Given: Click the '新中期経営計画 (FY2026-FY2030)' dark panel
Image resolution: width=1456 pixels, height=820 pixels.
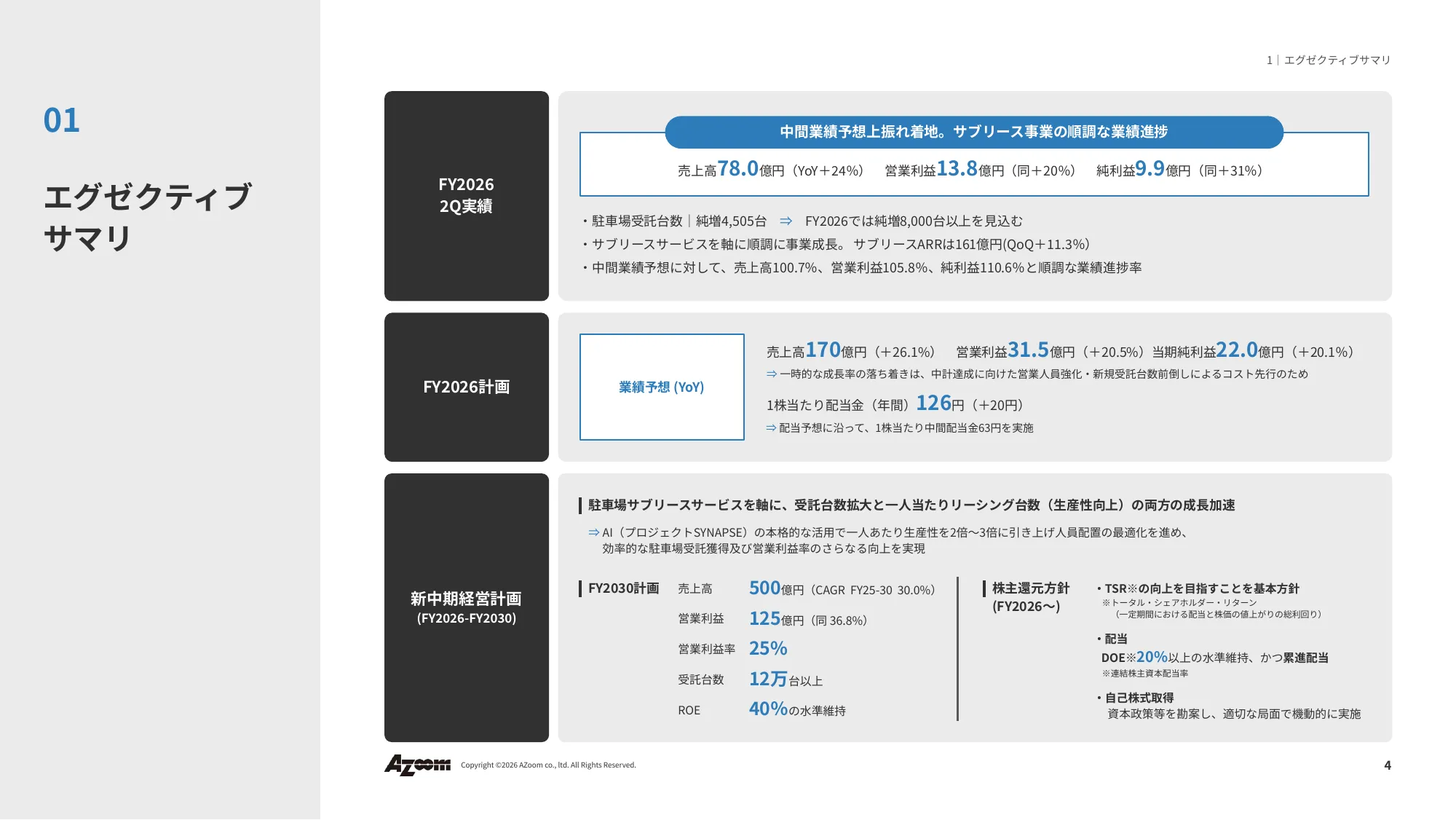Looking at the screenshot, I should coord(467,607).
